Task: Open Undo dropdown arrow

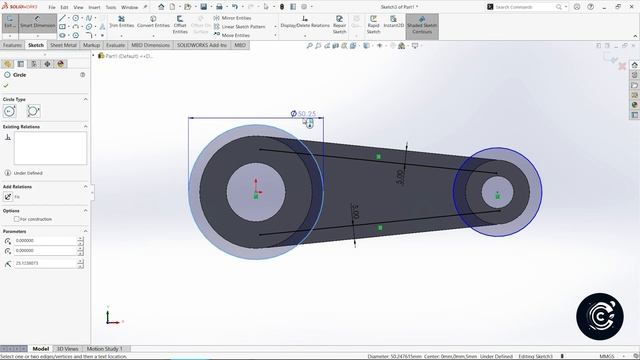Action: [x=242, y=7]
